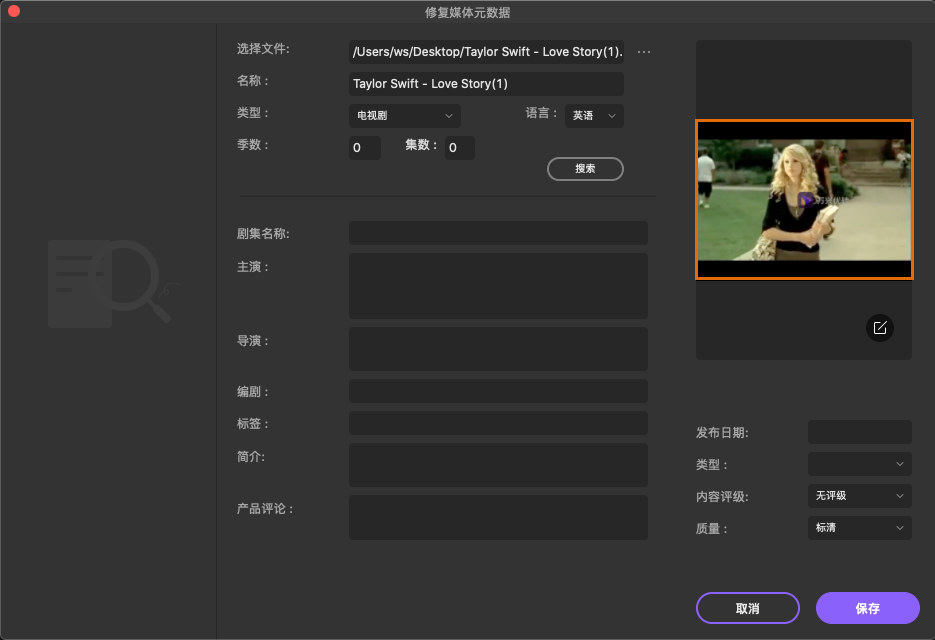Click the 季数 number field

coord(364,148)
